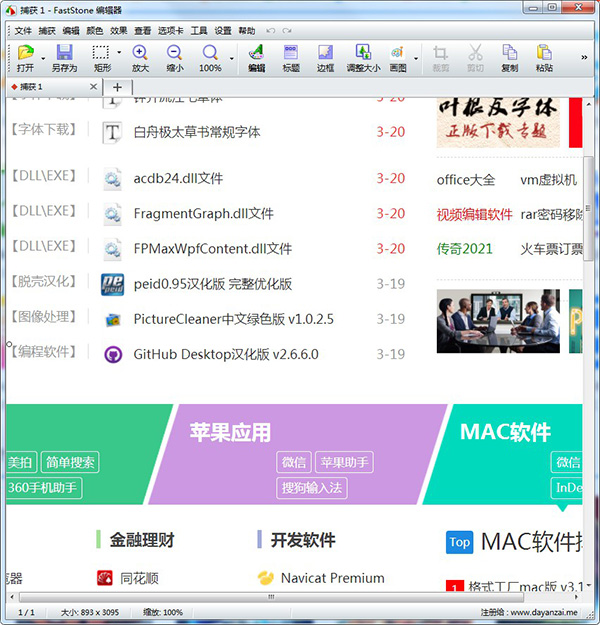Click the 同花顺 red icon

click(104, 578)
